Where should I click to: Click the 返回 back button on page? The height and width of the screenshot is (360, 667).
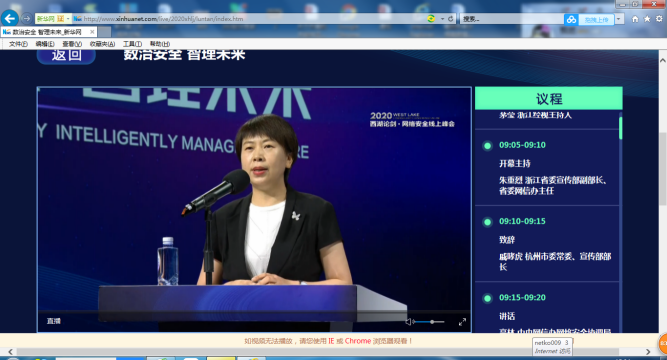[66, 56]
